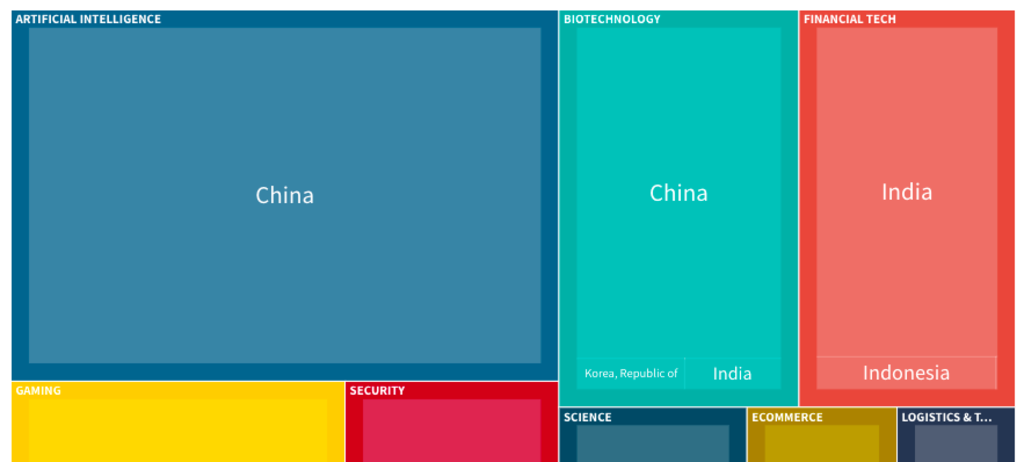Select the inner block under Science

pos(653,444)
